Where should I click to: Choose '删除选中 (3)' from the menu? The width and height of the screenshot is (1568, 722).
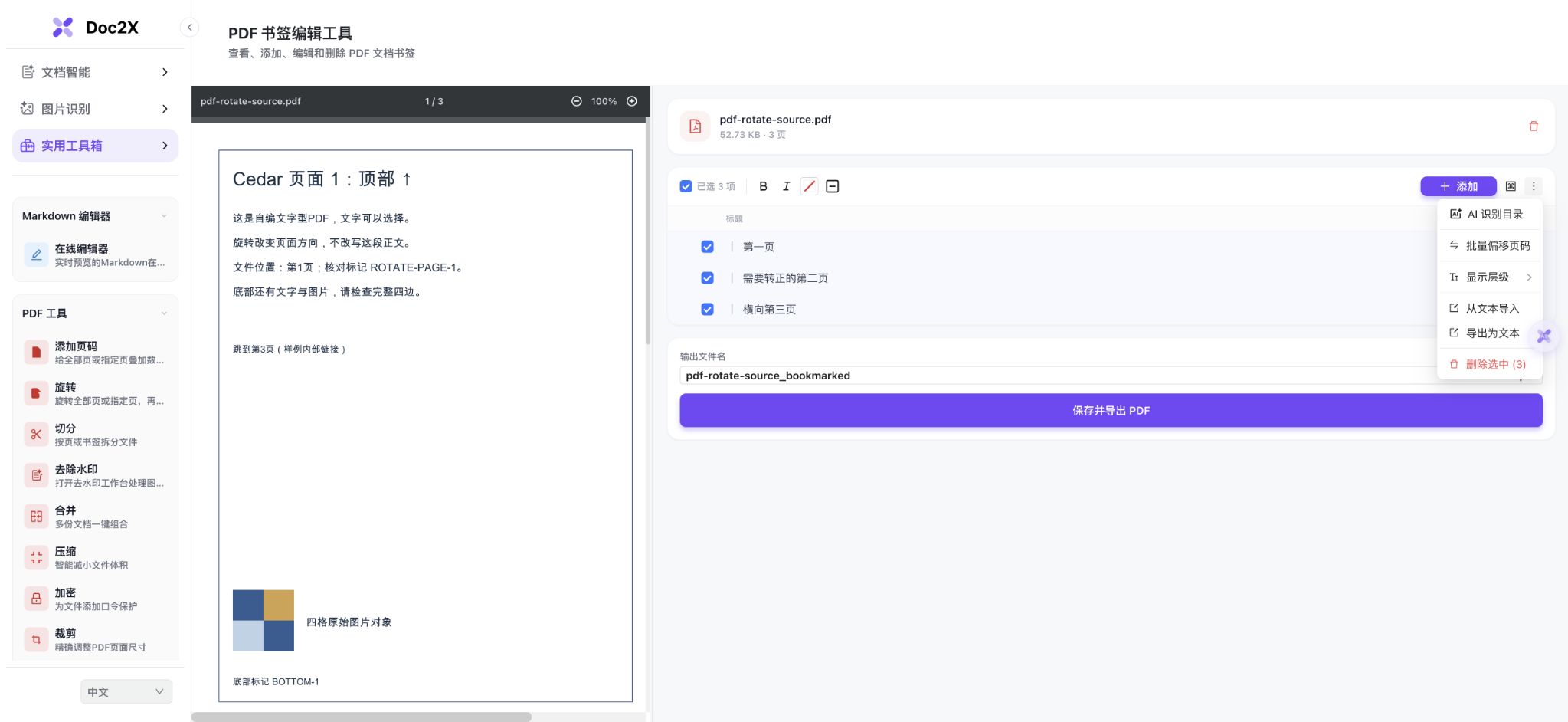1490,365
